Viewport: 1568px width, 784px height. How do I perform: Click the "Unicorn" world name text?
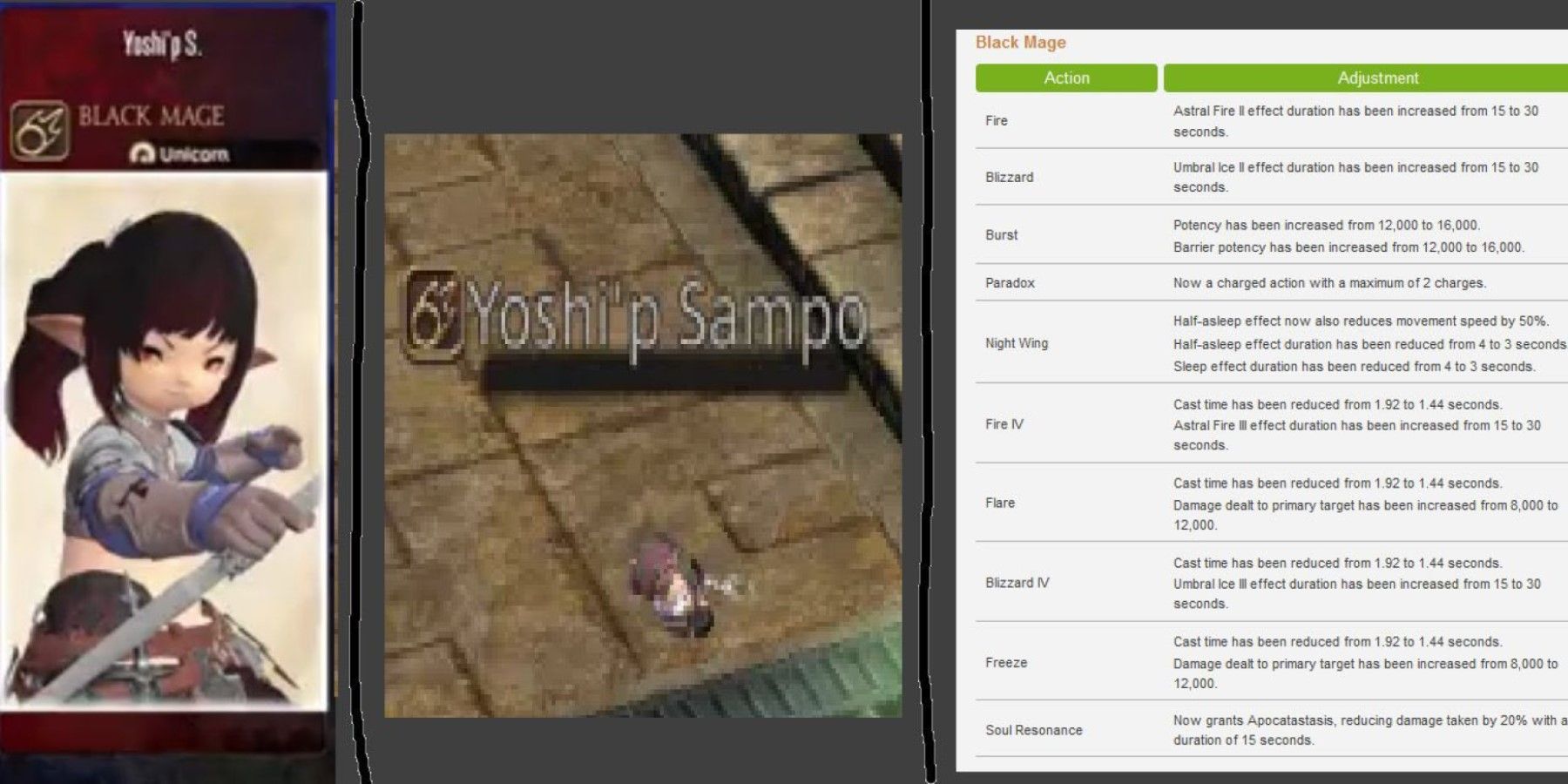coord(194,154)
